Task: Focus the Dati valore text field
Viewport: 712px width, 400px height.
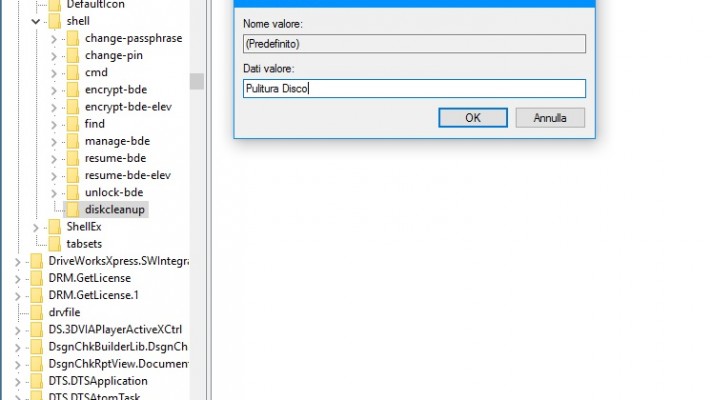Action: pos(414,89)
